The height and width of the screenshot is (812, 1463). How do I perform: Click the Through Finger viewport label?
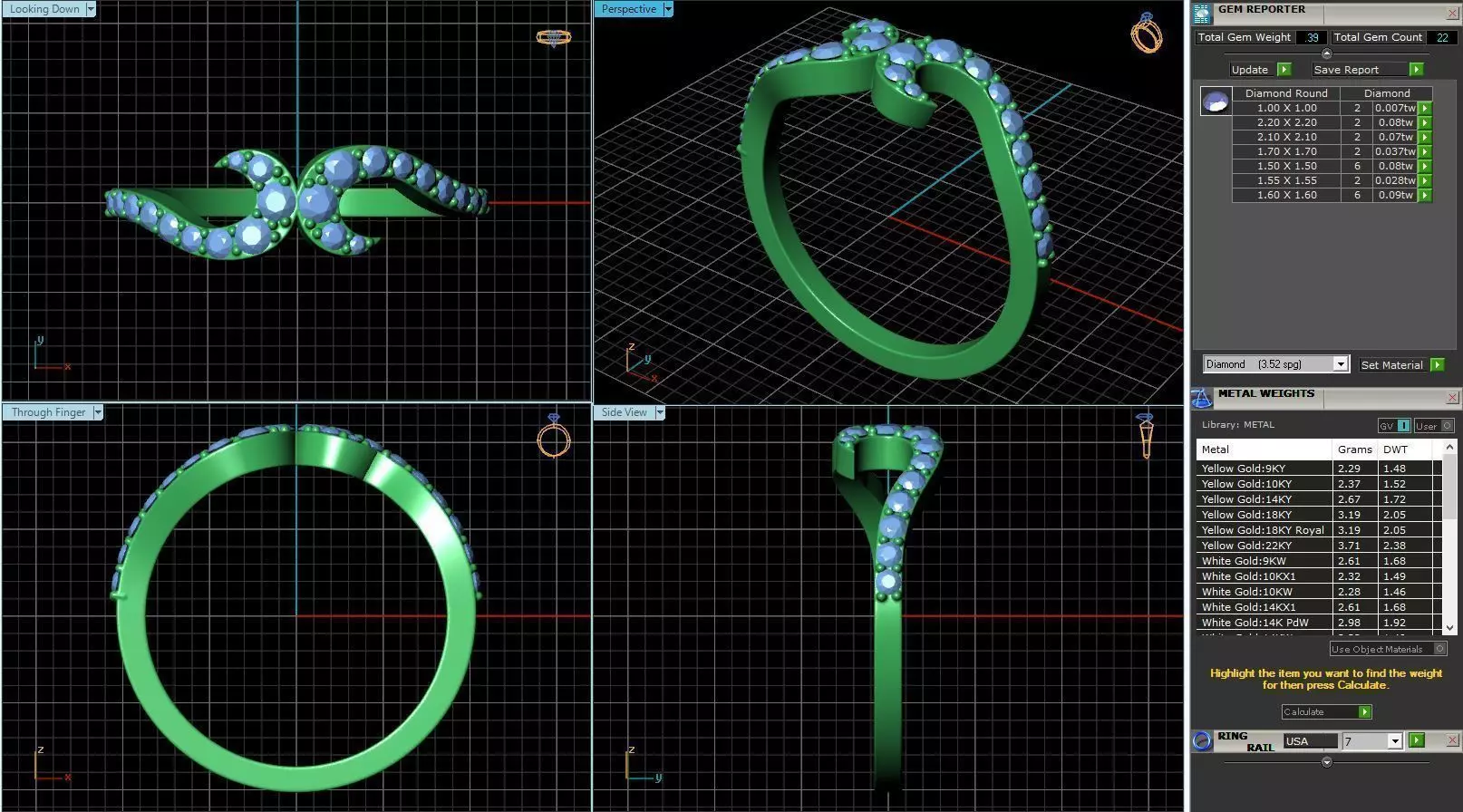tap(48, 412)
